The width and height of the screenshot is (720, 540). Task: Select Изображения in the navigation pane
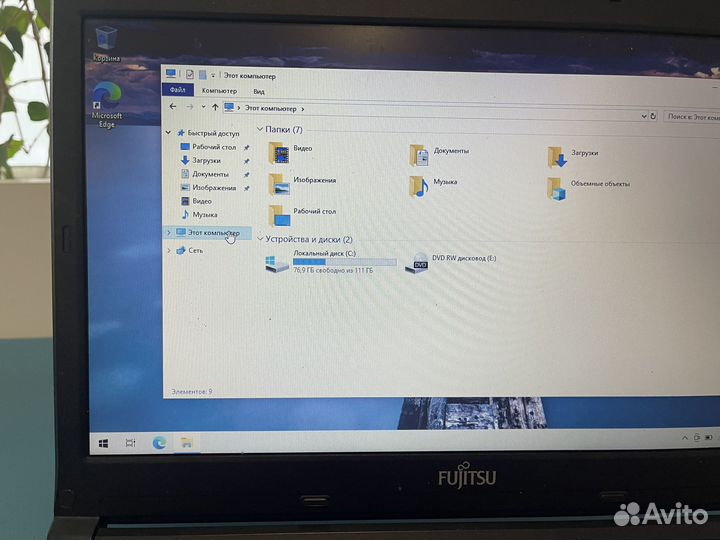tap(214, 188)
